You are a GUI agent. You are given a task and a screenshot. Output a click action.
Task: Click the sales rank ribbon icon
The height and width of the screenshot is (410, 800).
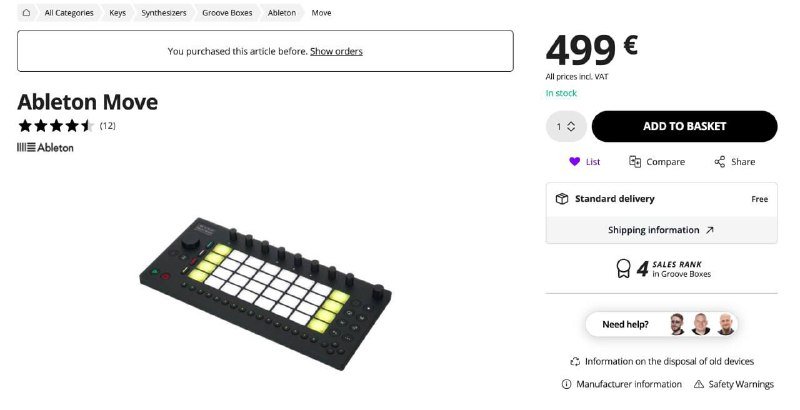tap(622, 268)
